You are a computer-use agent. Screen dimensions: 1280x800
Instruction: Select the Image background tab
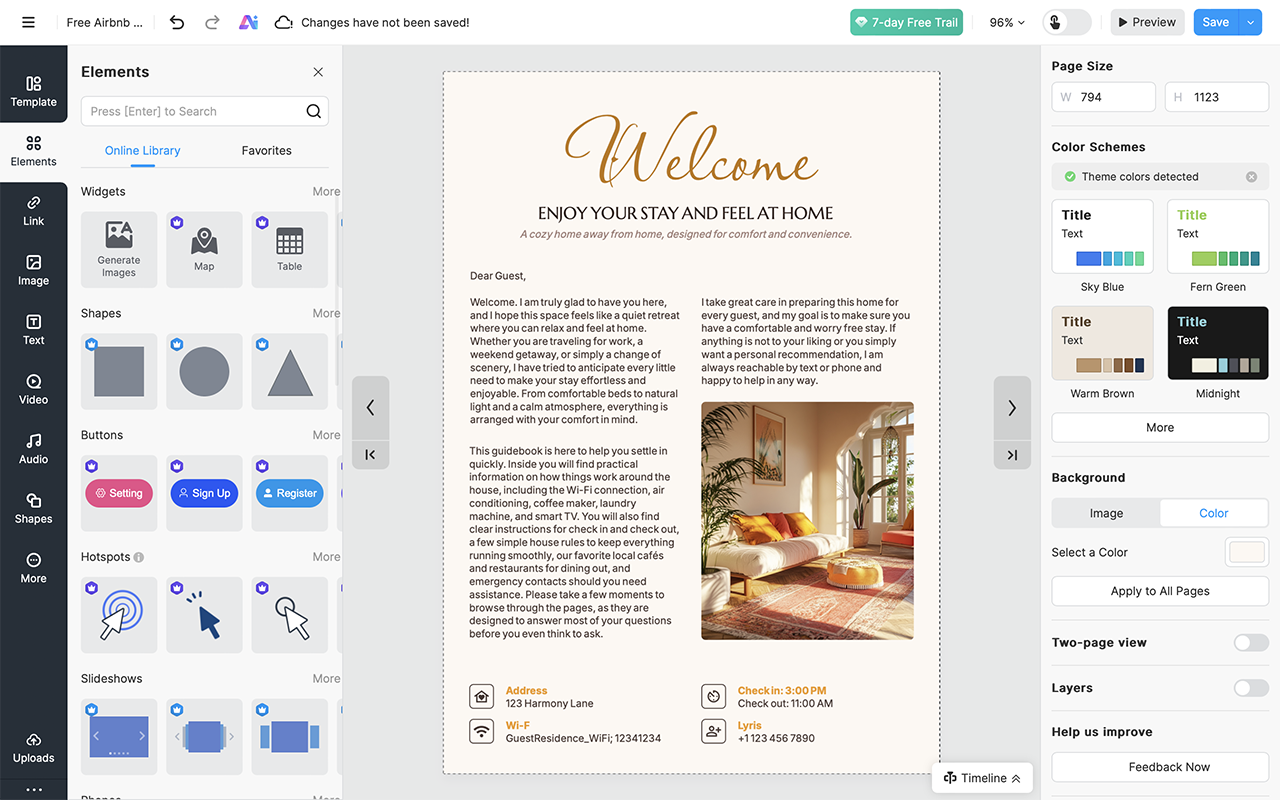point(1106,513)
